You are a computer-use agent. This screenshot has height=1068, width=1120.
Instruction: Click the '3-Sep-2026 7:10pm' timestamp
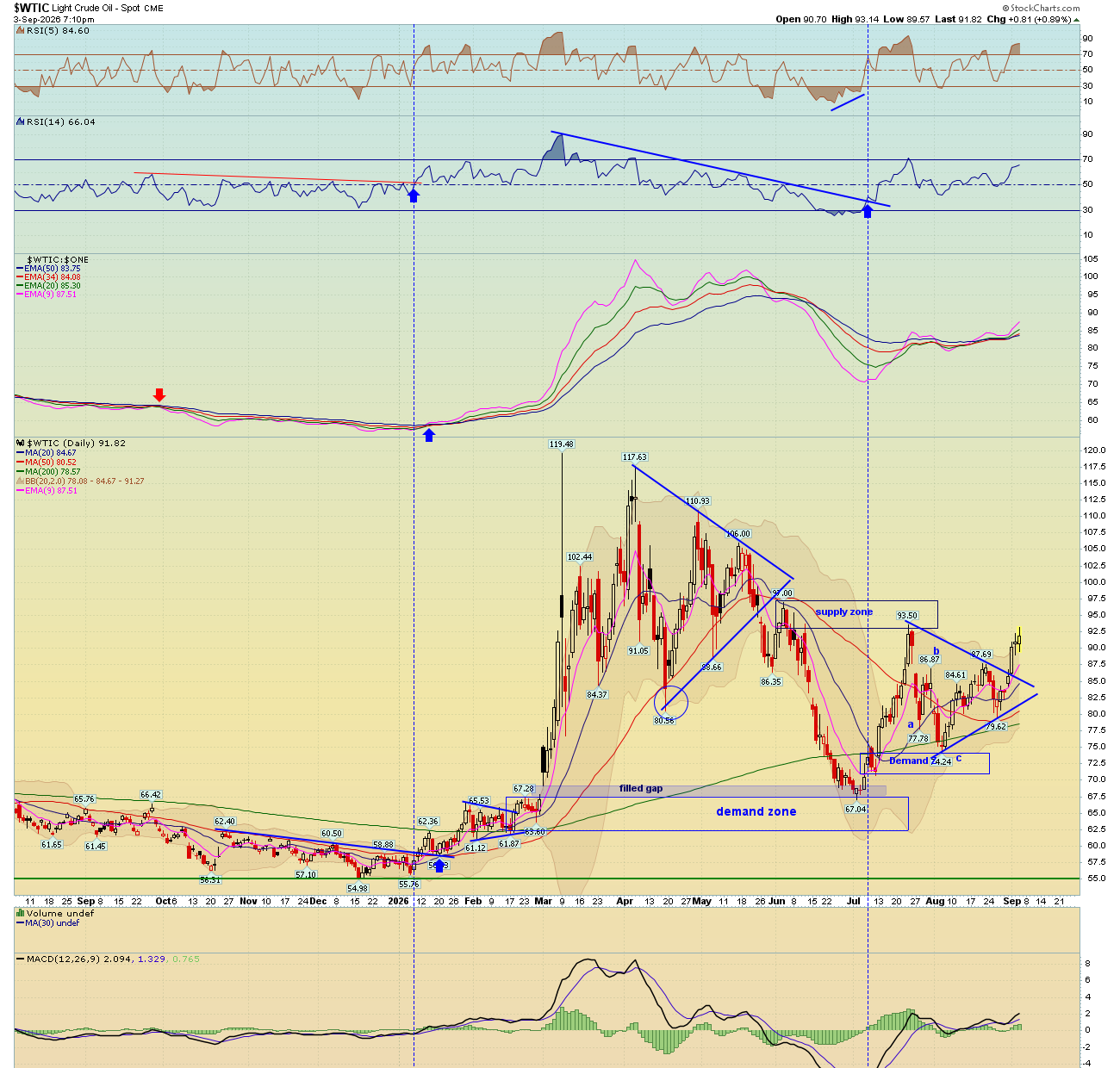point(54,19)
